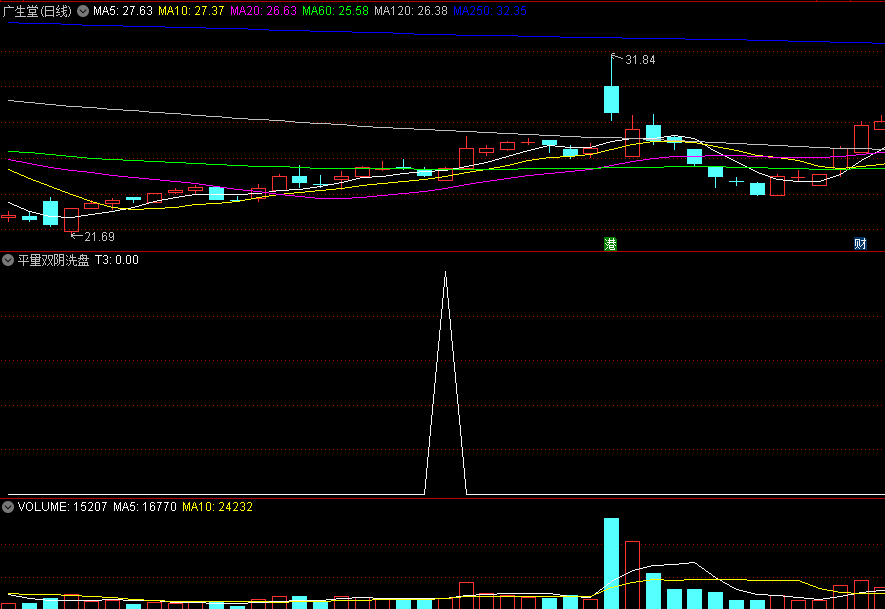Open the dropdown beside 平量双阴洗盘
This screenshot has width=885, height=609.
pyautogui.click(x=8, y=260)
